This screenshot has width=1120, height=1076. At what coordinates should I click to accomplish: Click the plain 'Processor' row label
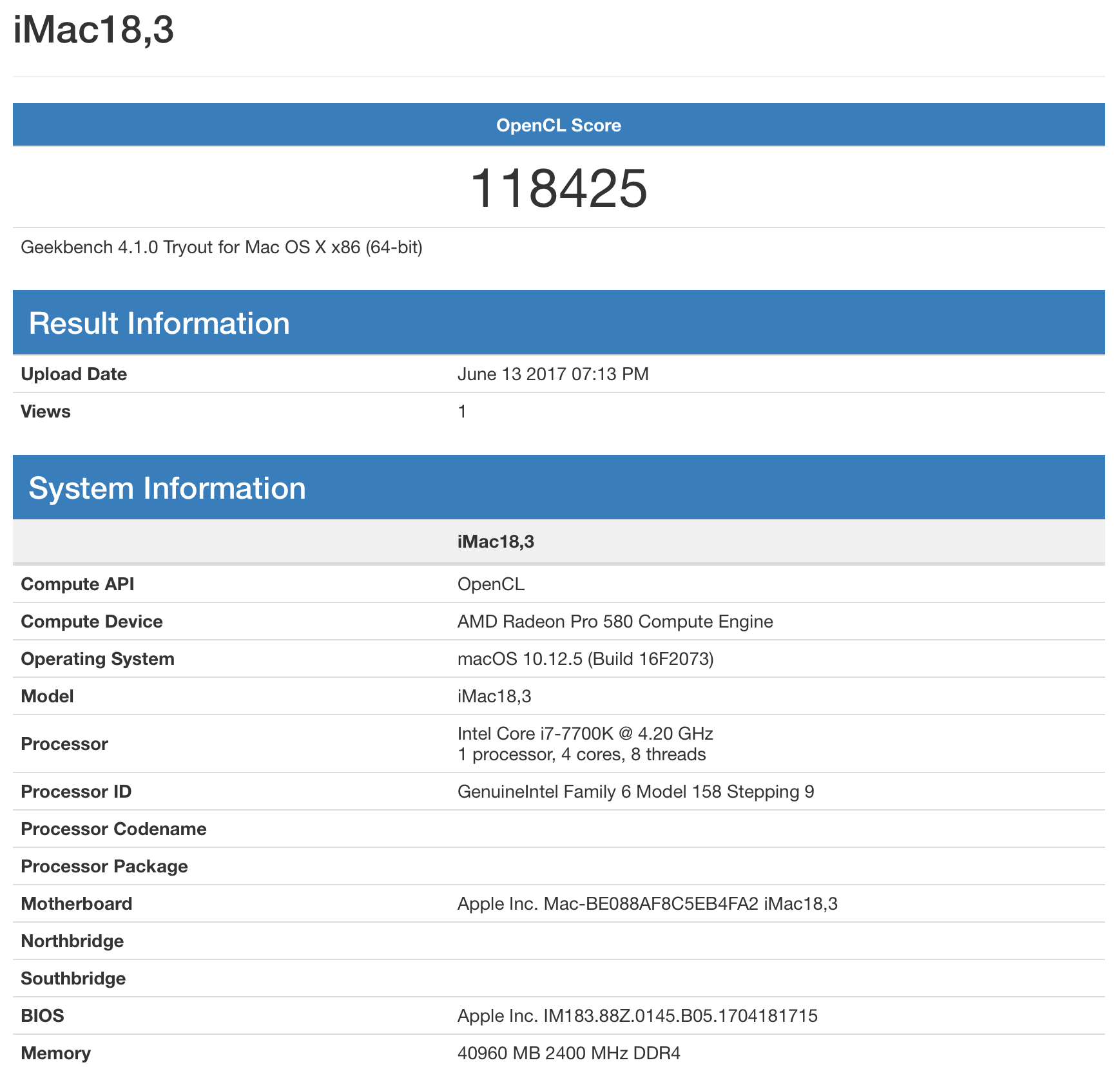64,744
